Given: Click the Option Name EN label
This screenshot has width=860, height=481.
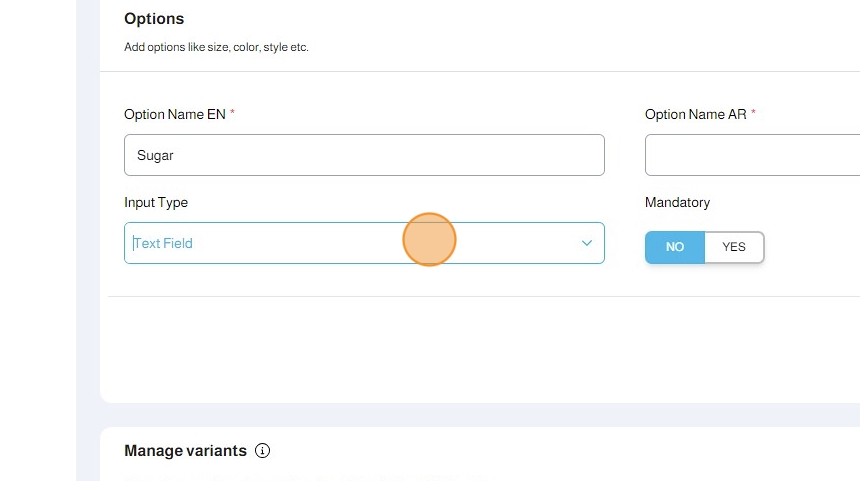Looking at the screenshot, I should tap(174, 114).
